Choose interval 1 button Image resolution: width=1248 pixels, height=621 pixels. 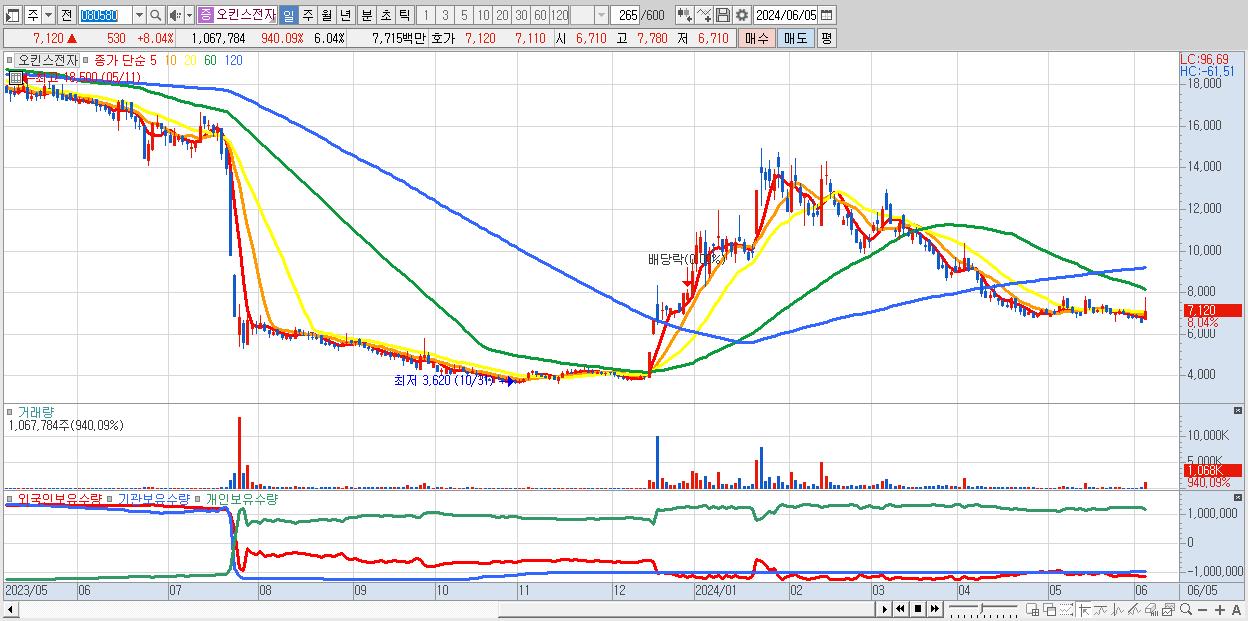(x=425, y=15)
